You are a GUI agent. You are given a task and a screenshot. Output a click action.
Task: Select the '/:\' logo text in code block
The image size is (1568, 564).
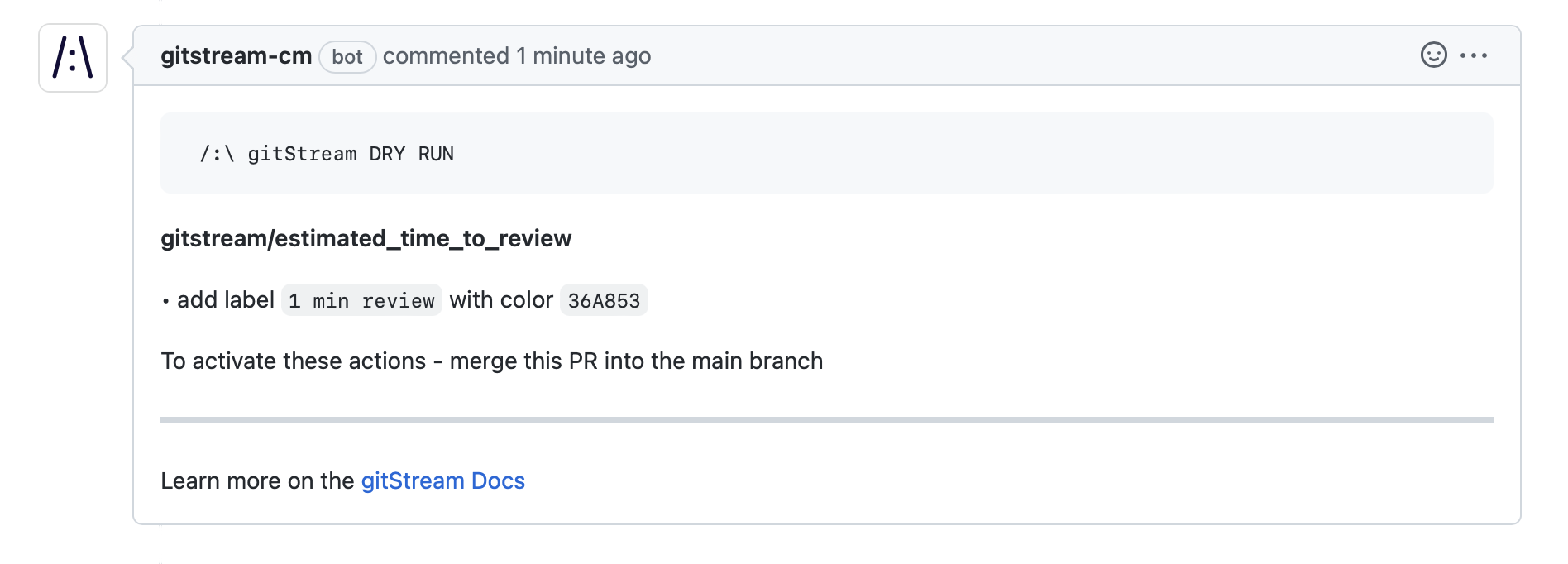[217, 154]
